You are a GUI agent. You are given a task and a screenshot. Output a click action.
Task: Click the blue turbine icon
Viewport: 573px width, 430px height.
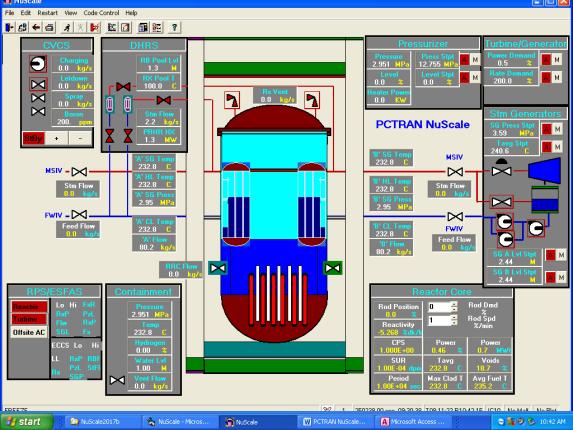point(544,171)
